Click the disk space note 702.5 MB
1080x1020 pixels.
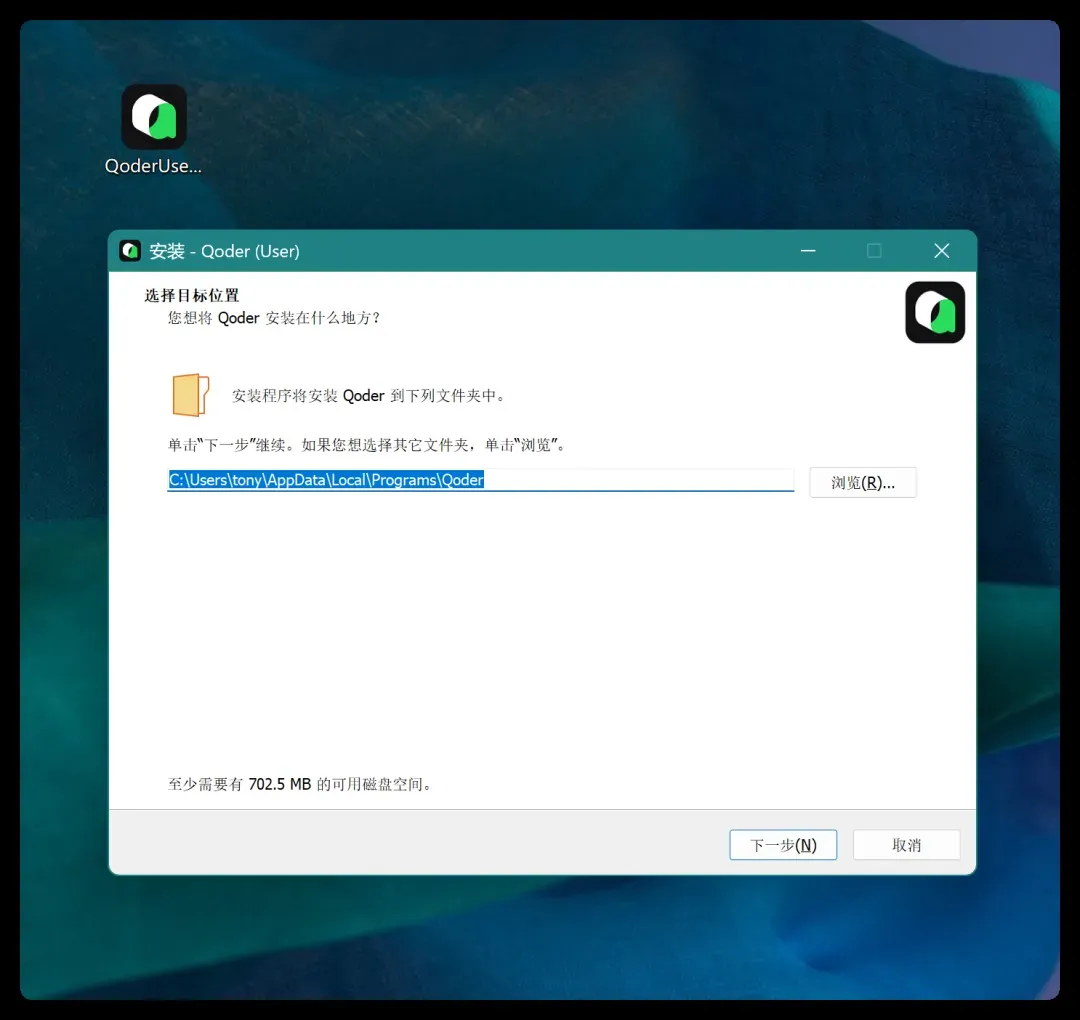tap(300, 784)
